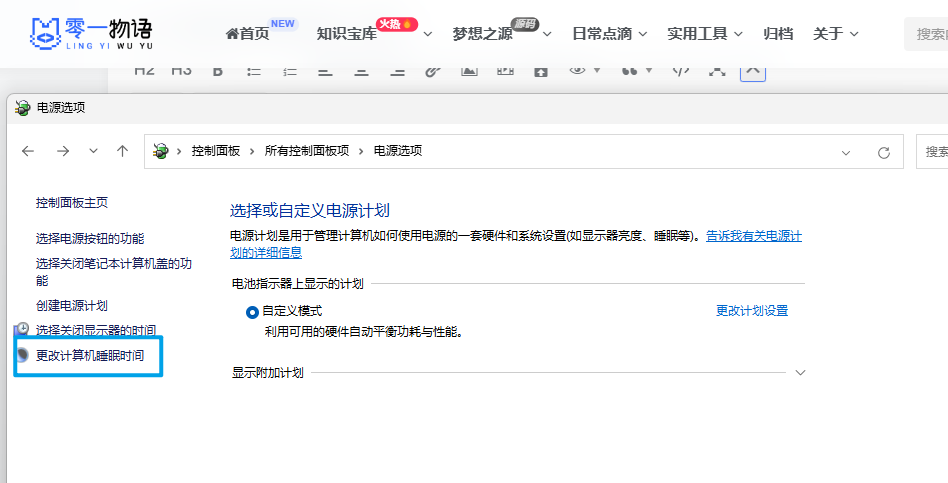948x483 pixels.
Task: Expand the 显示附加计划 section
Action: coord(799,373)
